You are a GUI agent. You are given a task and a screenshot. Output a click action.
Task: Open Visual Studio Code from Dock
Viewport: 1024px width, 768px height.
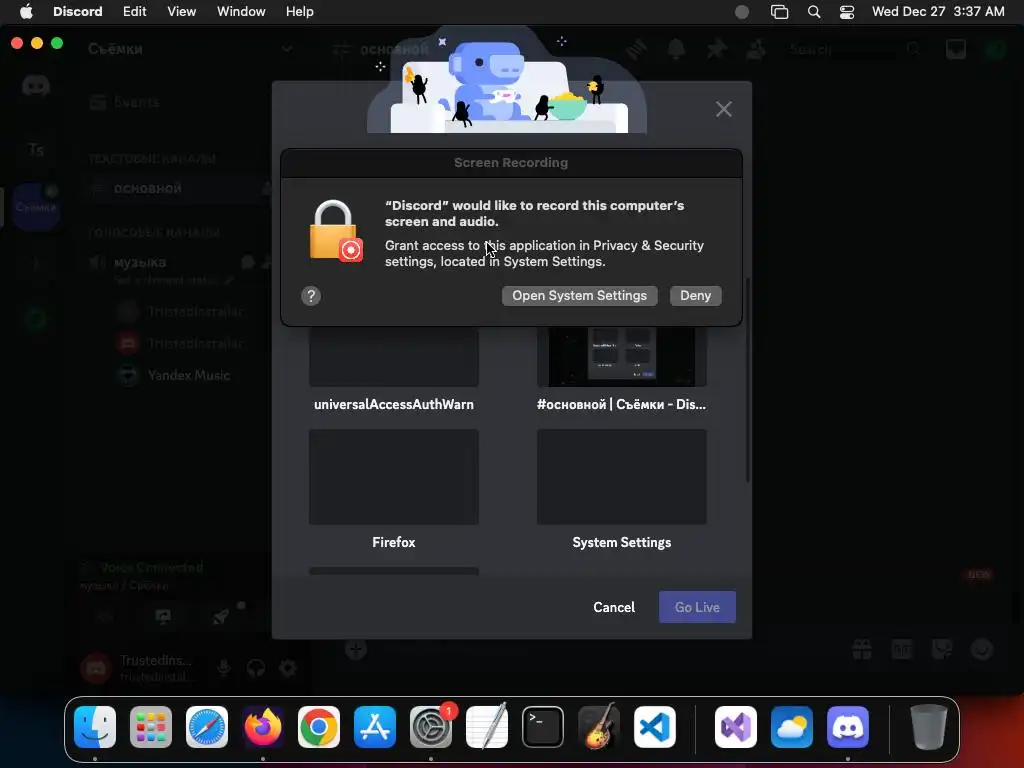tap(655, 727)
